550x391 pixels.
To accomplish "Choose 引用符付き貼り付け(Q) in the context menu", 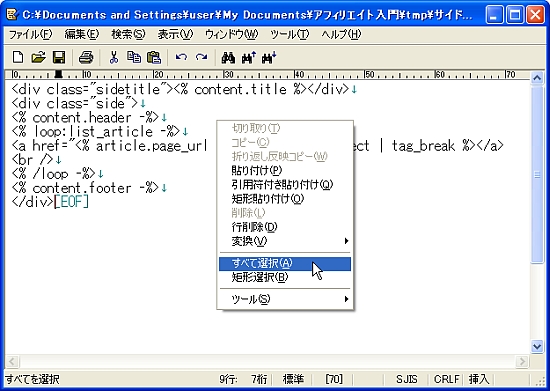I will [285, 184].
